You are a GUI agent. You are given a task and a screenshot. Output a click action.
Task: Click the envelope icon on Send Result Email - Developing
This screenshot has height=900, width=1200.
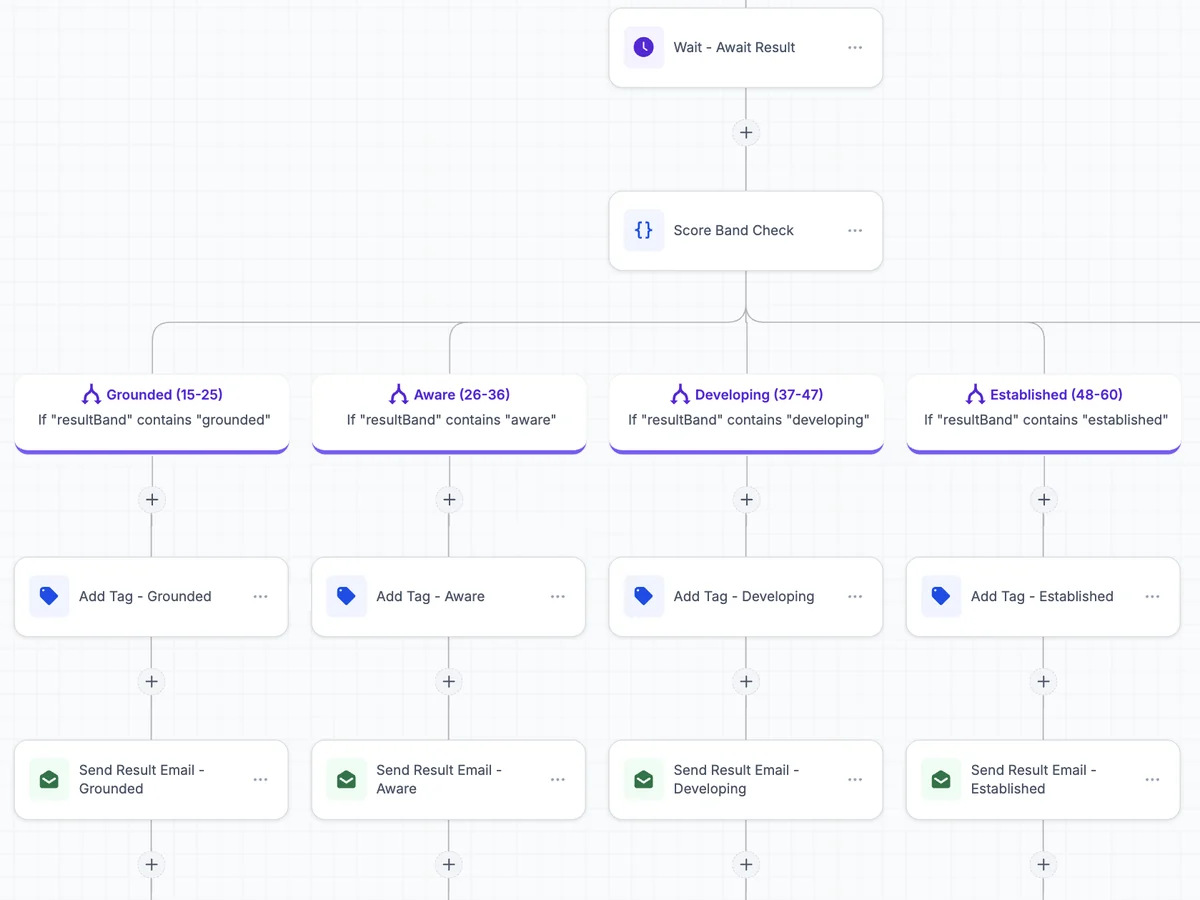(x=644, y=779)
